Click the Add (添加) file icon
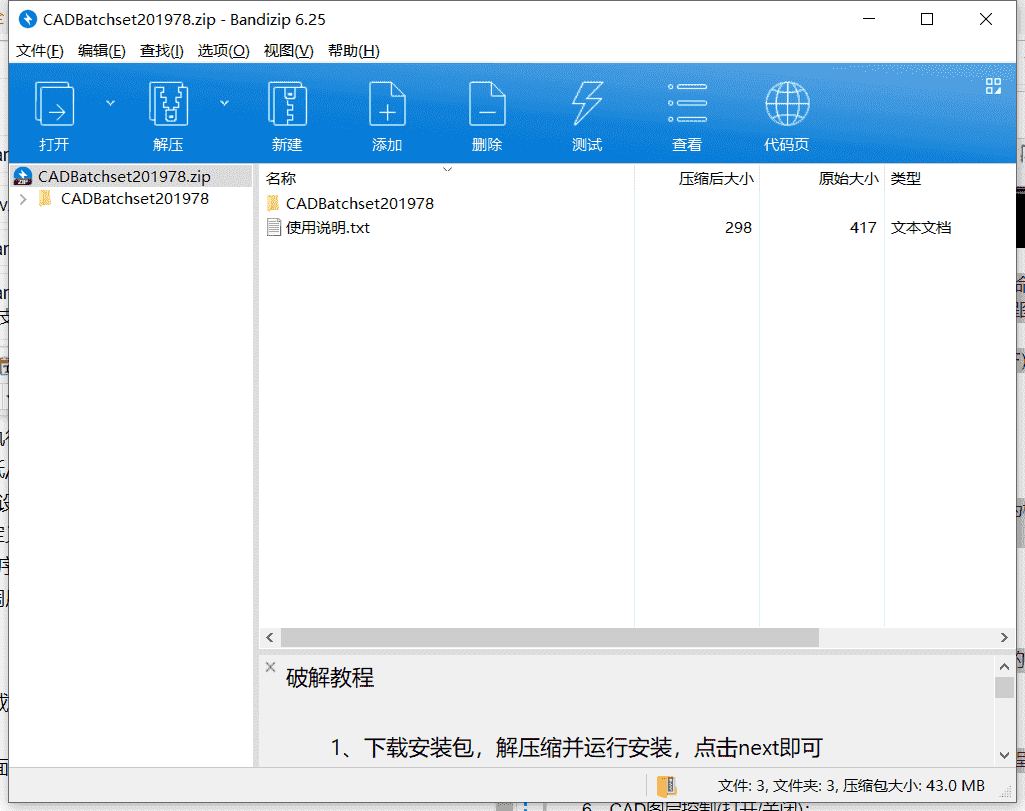This screenshot has width=1025, height=811. 387,104
